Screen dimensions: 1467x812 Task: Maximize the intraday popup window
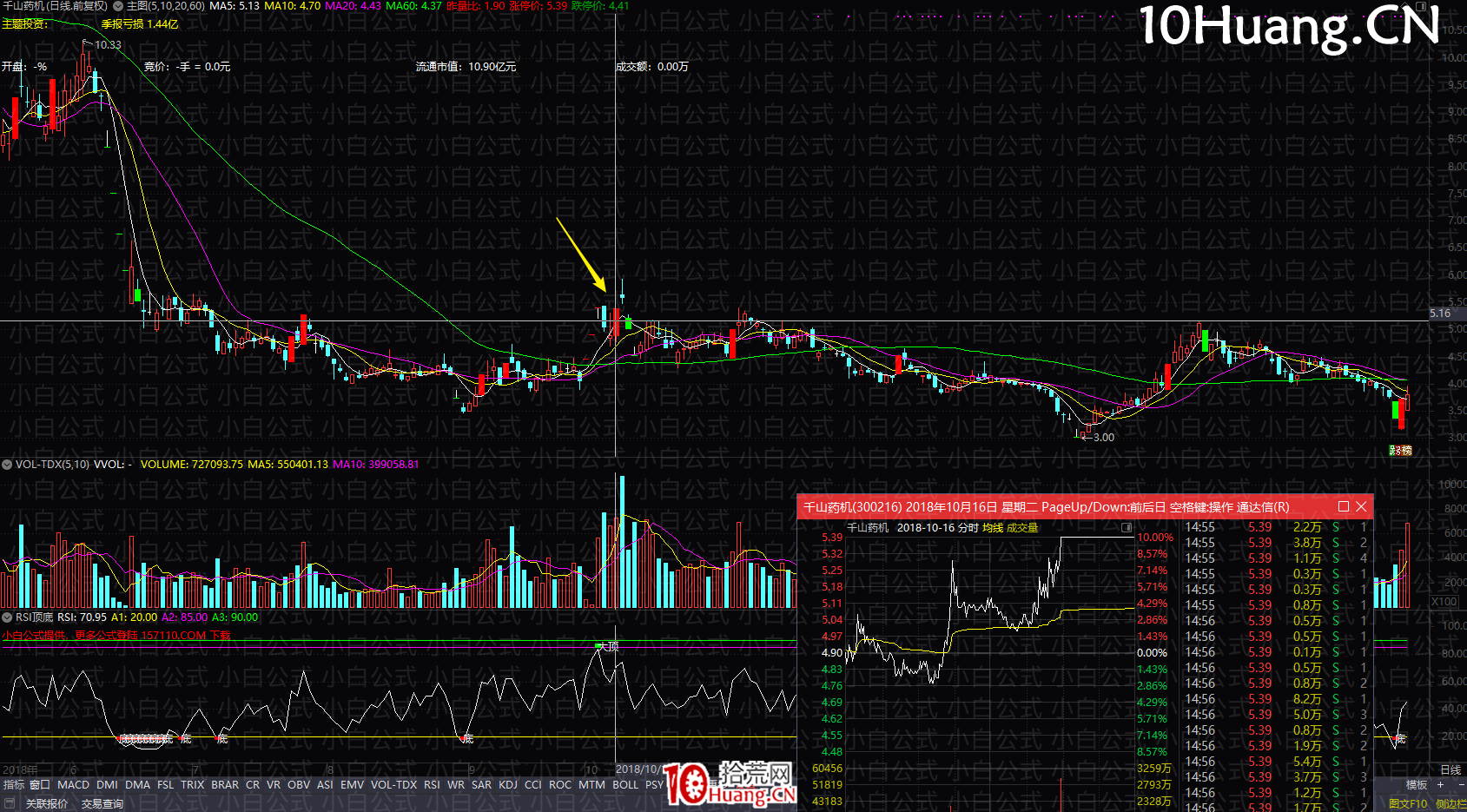pos(1344,506)
